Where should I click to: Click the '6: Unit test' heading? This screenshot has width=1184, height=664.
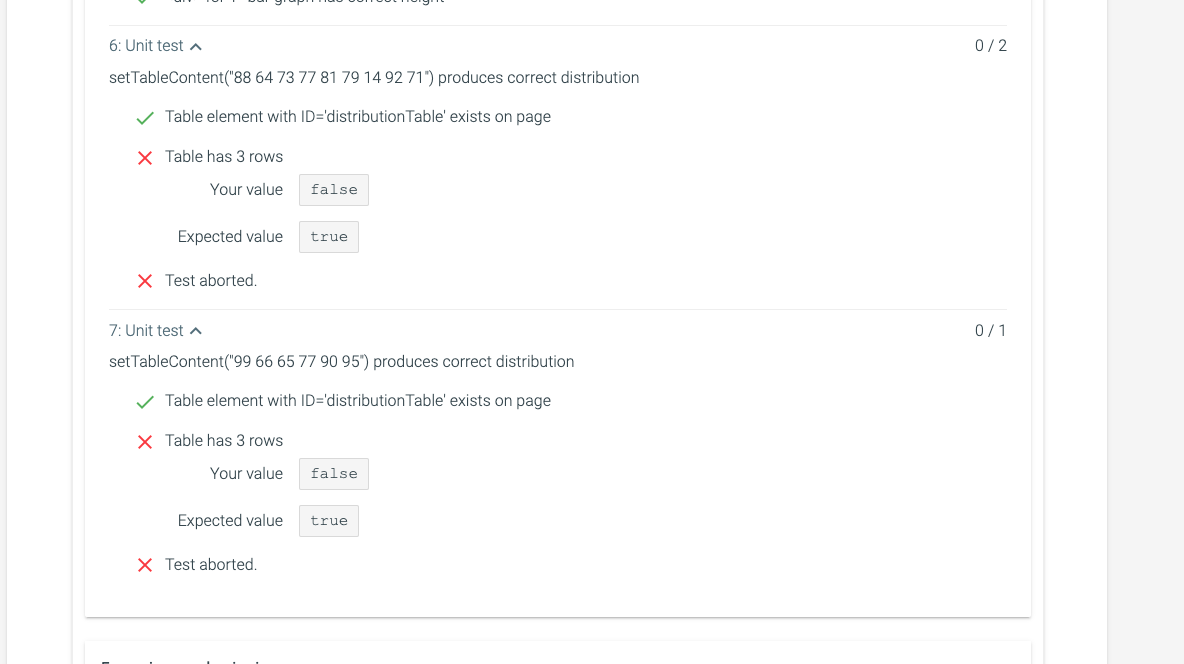[146, 46]
